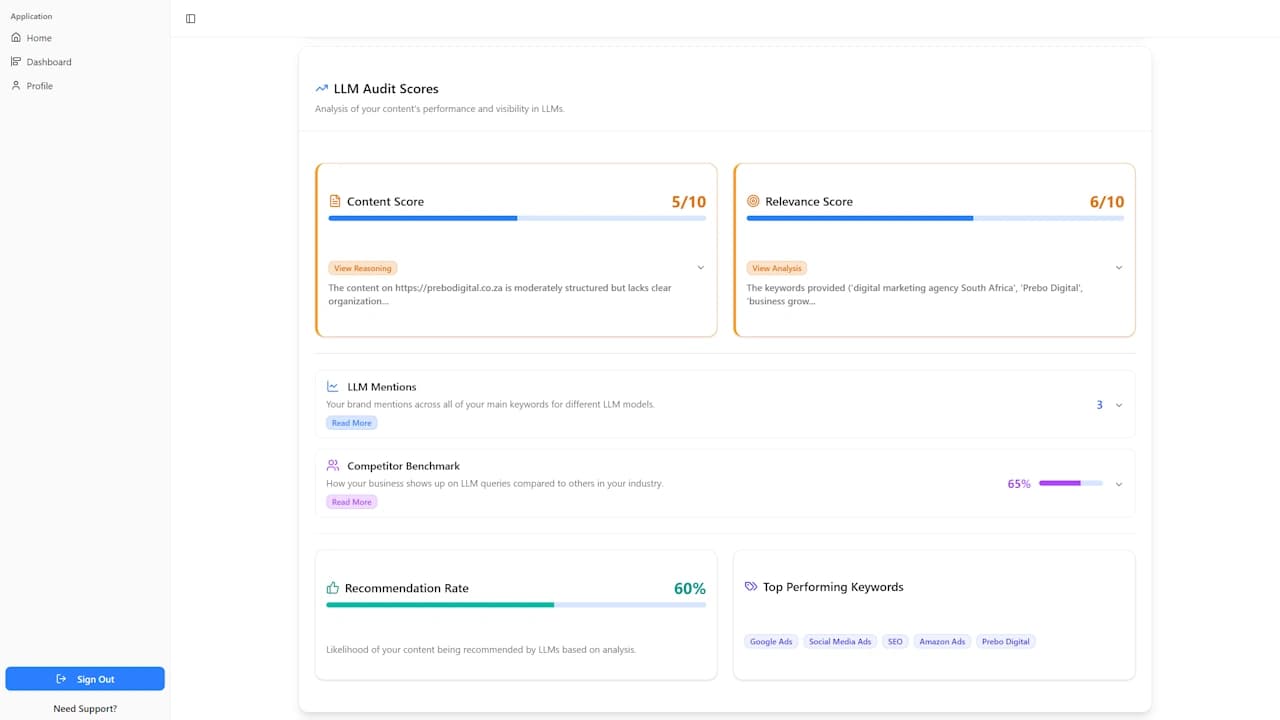This screenshot has width=1280, height=720.
Task: Select the Google Ads keyword chip
Action: click(x=771, y=641)
